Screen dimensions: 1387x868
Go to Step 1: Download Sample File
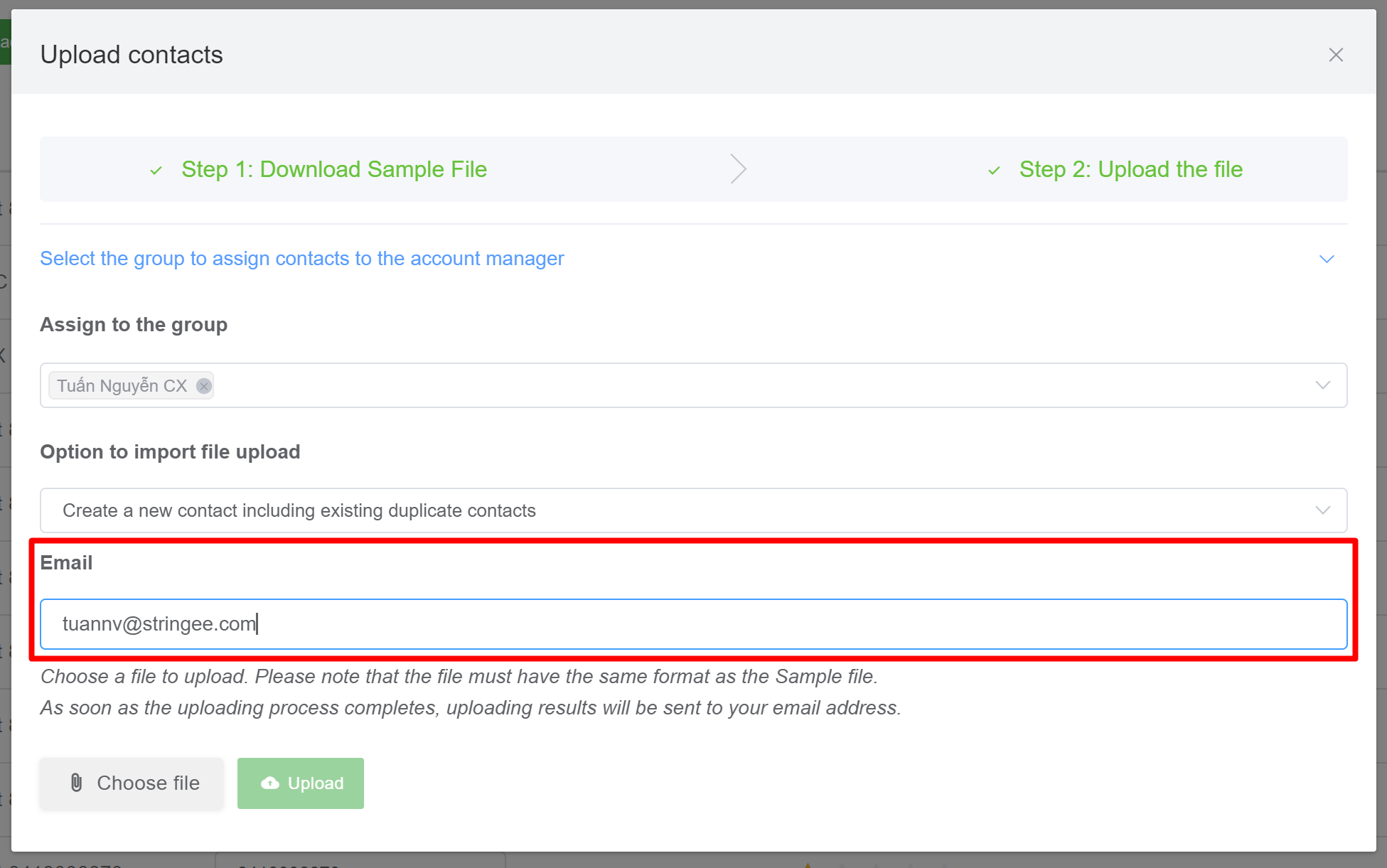coord(333,169)
